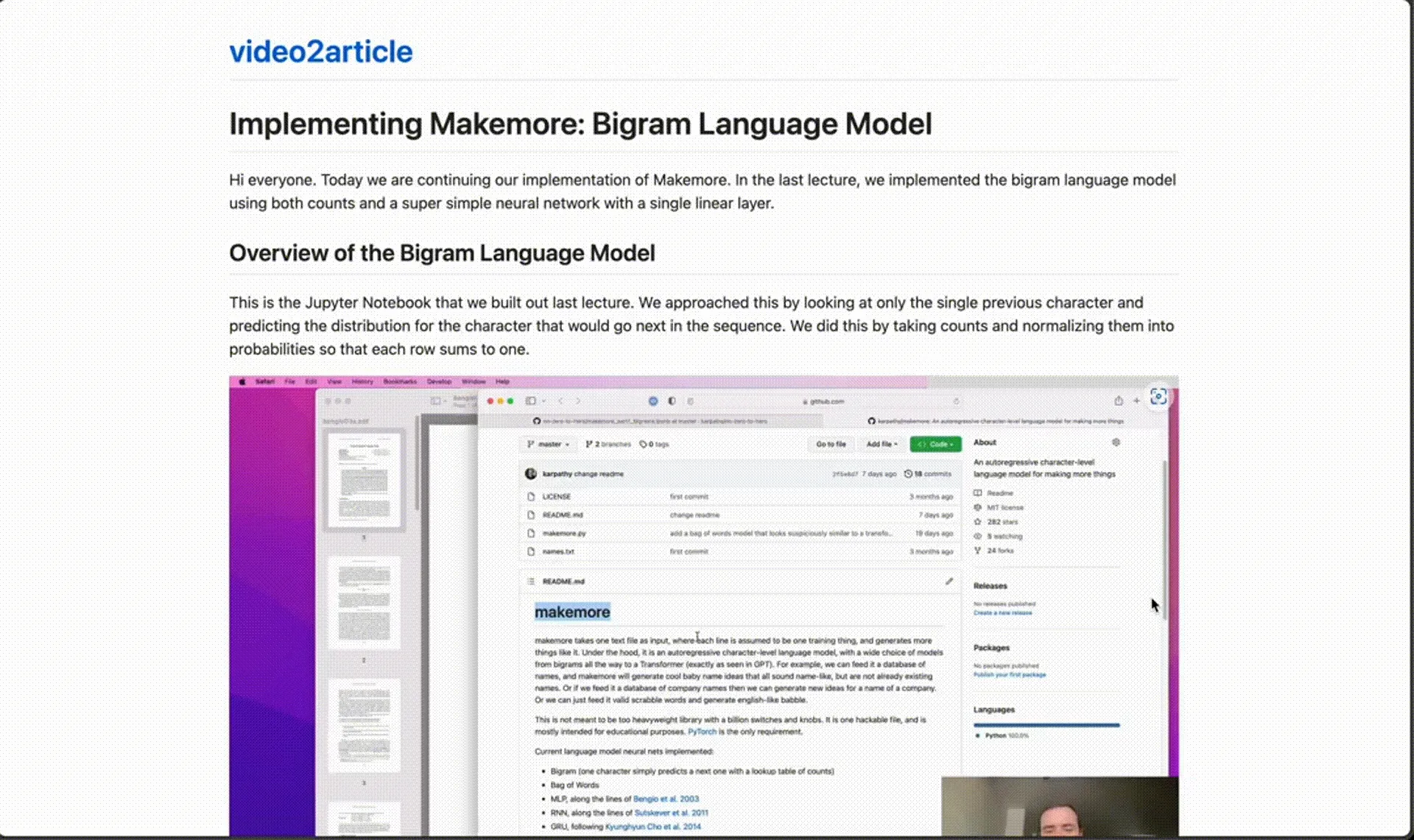Image resolution: width=1414 pixels, height=840 pixels.
Task: Click the 'Implementing Makemore: Bigram Language Model' heading
Action: 580,124
